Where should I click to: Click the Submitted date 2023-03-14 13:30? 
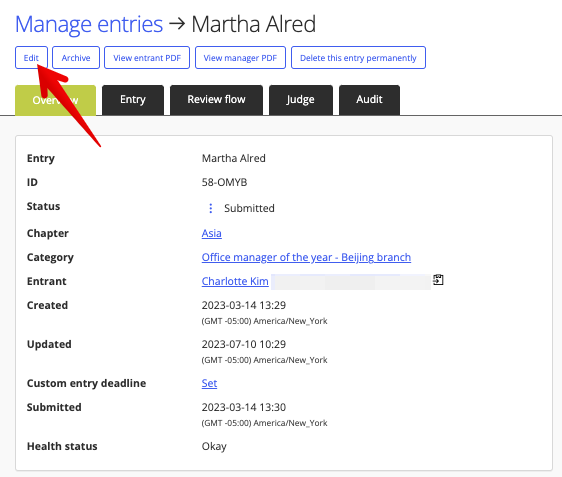pos(244,407)
